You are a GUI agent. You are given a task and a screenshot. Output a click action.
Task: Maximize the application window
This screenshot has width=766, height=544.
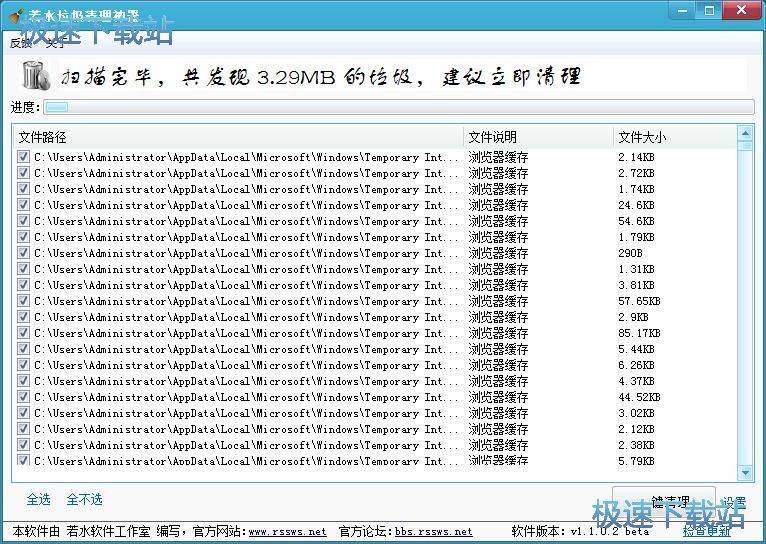coord(709,11)
